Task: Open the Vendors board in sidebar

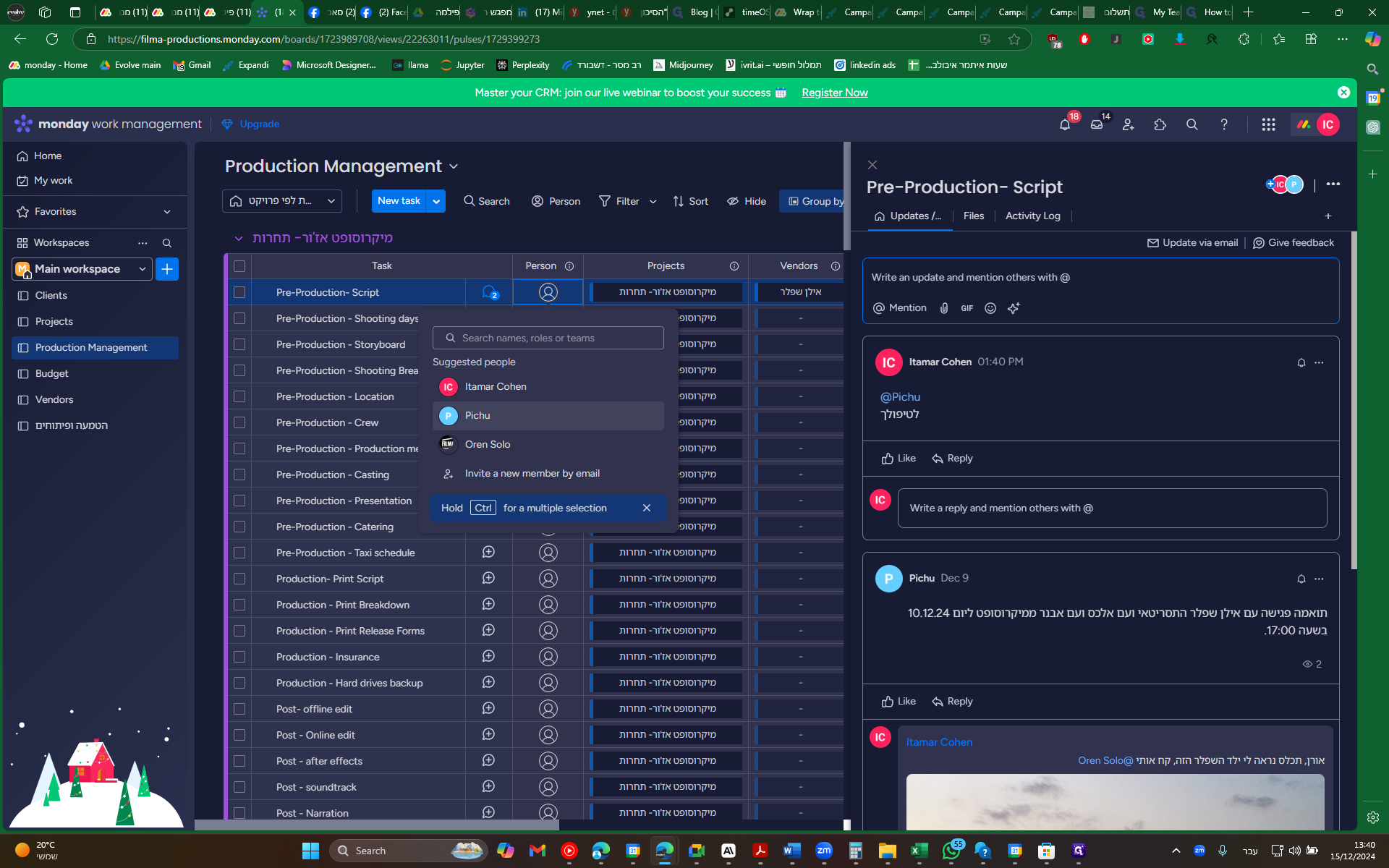Action: coord(54,399)
